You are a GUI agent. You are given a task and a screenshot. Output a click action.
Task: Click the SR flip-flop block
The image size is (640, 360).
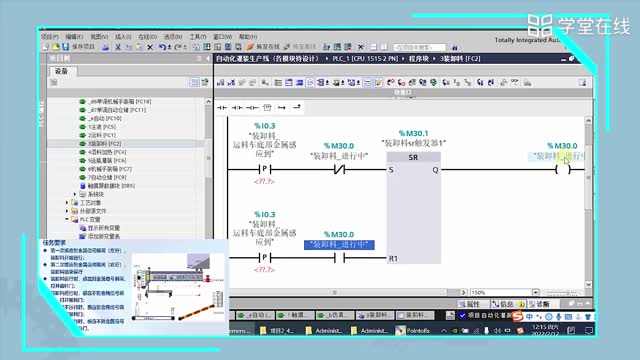point(413,207)
